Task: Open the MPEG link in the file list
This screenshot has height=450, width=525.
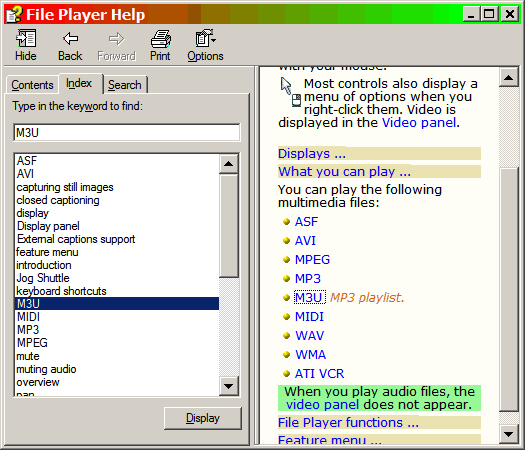Action: pyautogui.click(x=312, y=259)
